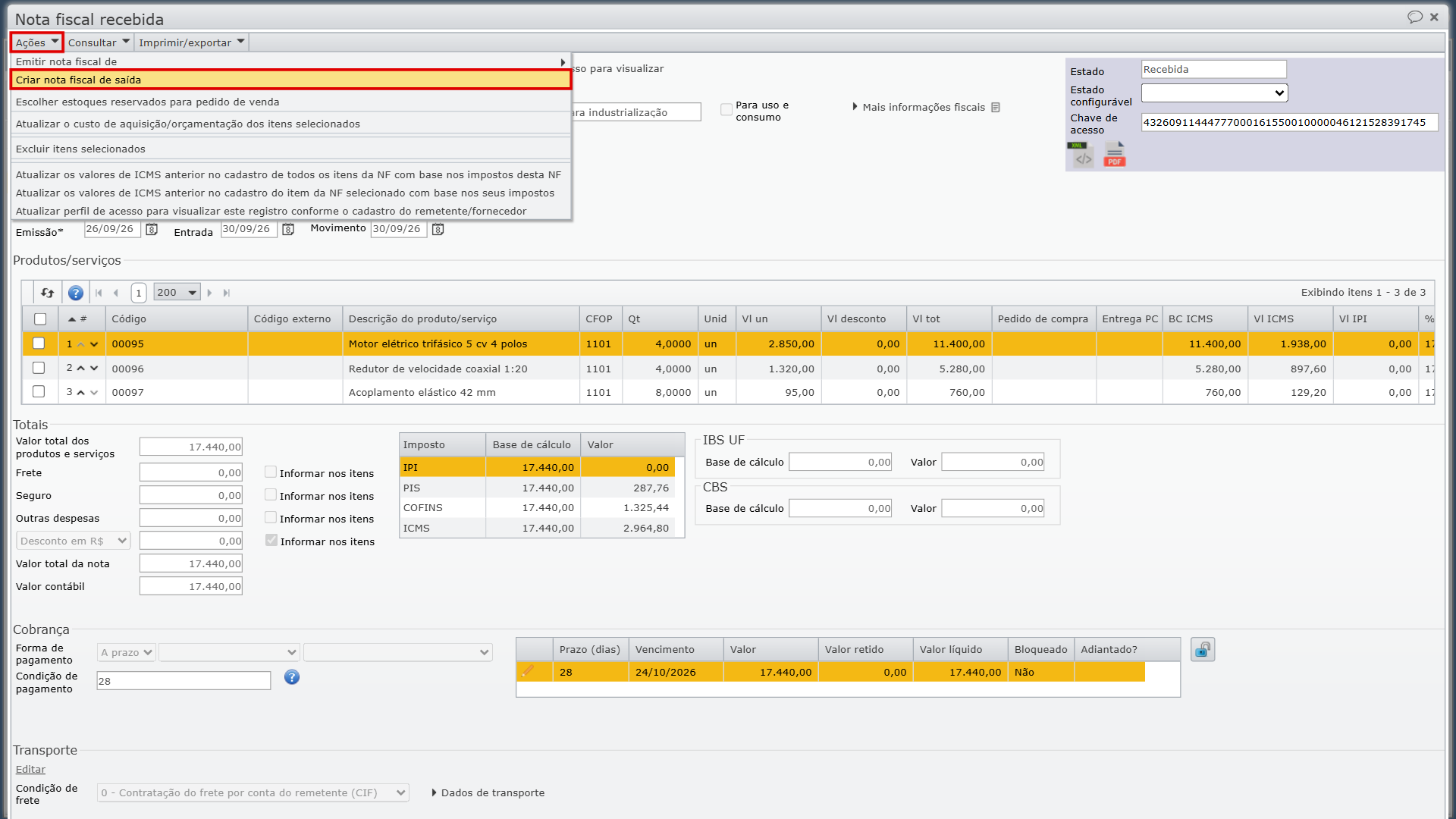
Task: Open the comment bubble icon in title bar
Action: (x=1415, y=17)
